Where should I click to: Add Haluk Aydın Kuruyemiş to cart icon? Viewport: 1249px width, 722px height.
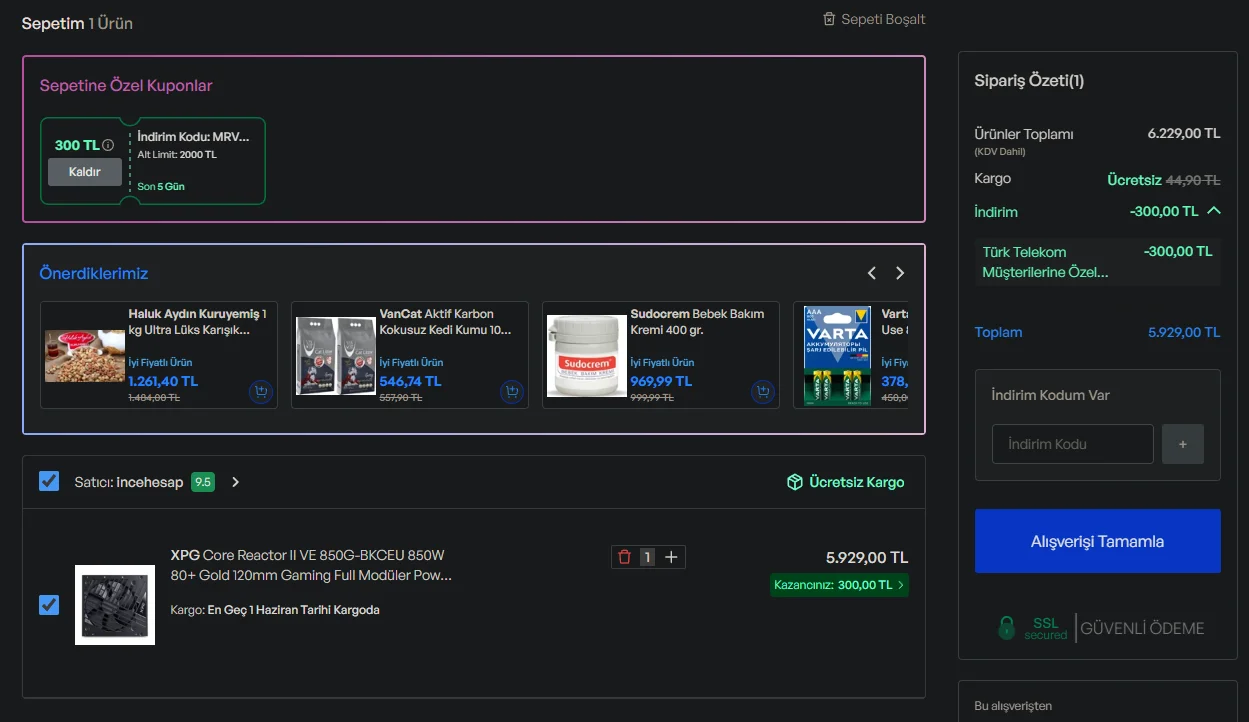pyautogui.click(x=260, y=392)
